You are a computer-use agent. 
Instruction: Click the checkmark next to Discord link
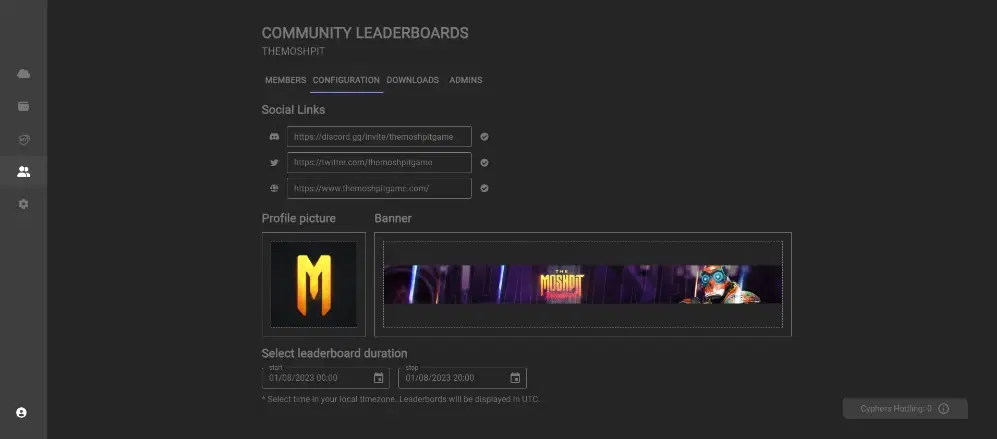tap(485, 137)
